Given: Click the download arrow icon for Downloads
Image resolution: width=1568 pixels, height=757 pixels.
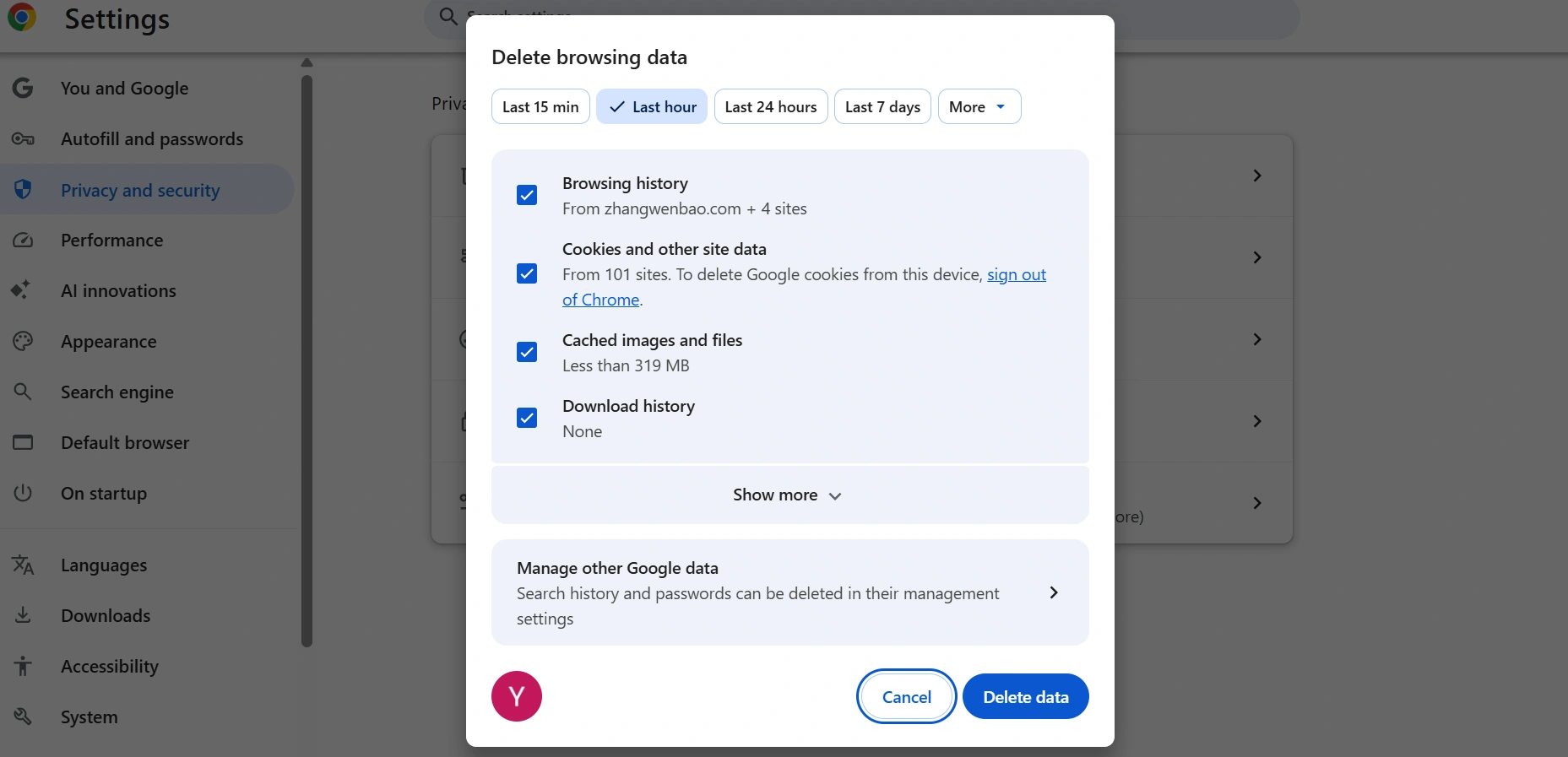Looking at the screenshot, I should pyautogui.click(x=23, y=615).
